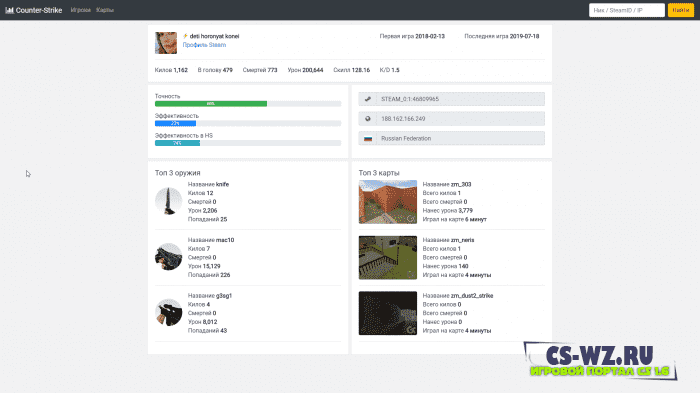Click the lightning bolt icon beside player name
Viewport: 700px width, 393px height.
185,36
